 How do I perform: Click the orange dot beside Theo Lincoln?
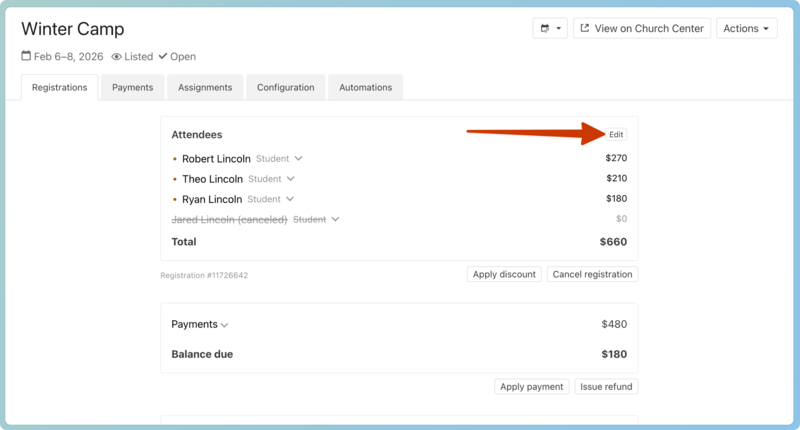pos(175,179)
